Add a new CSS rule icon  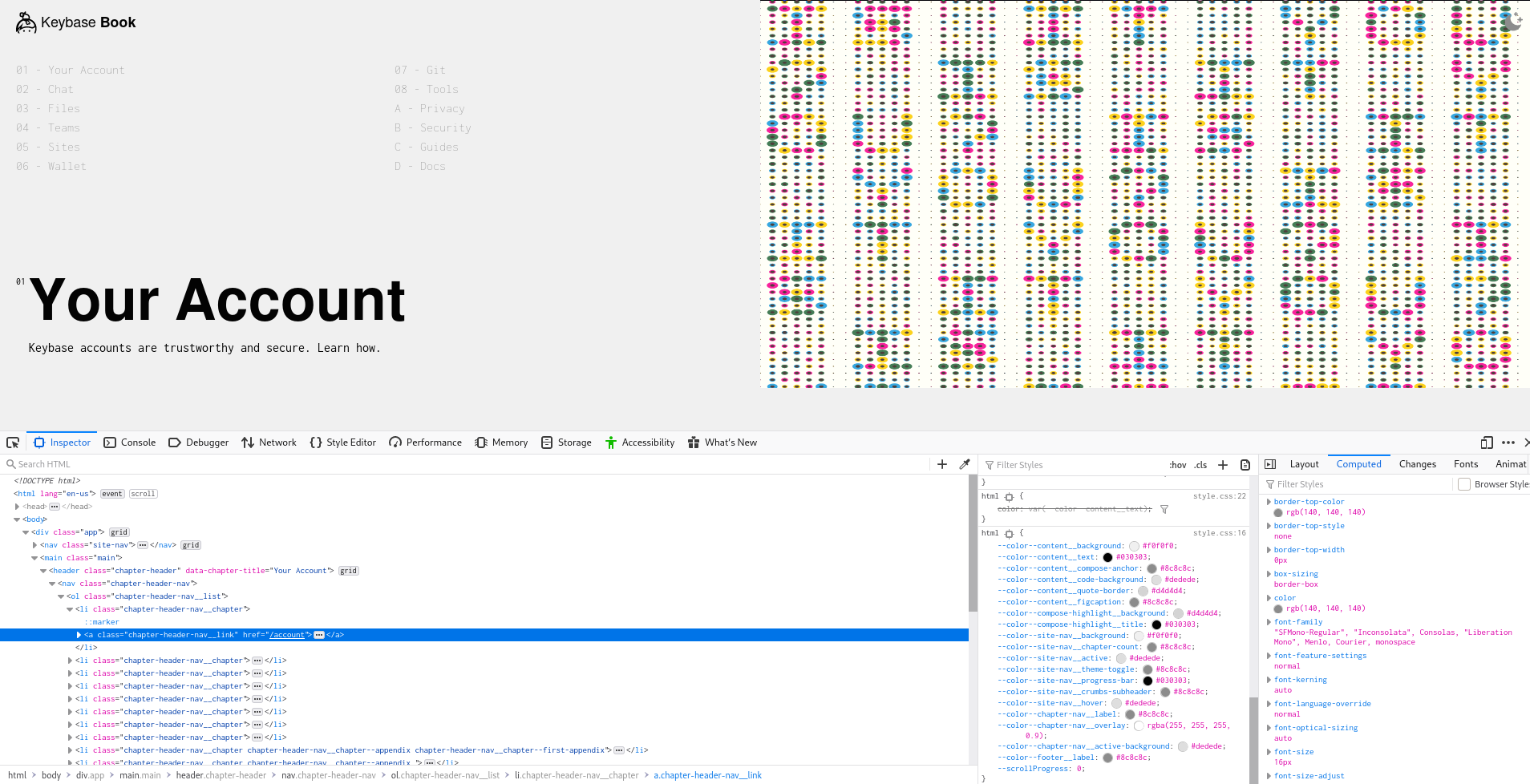(x=1223, y=465)
